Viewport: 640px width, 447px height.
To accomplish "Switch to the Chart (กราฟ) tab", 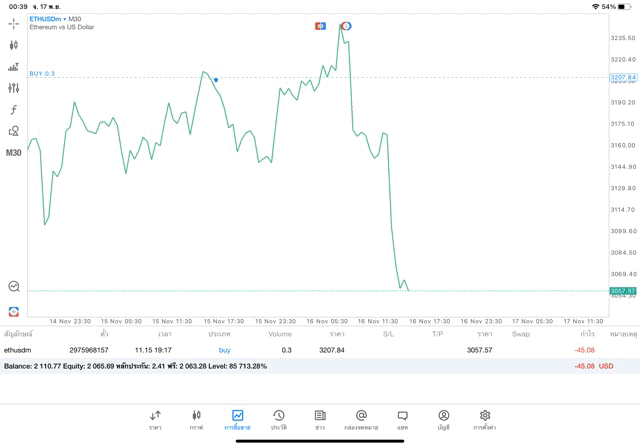I will click(x=196, y=419).
